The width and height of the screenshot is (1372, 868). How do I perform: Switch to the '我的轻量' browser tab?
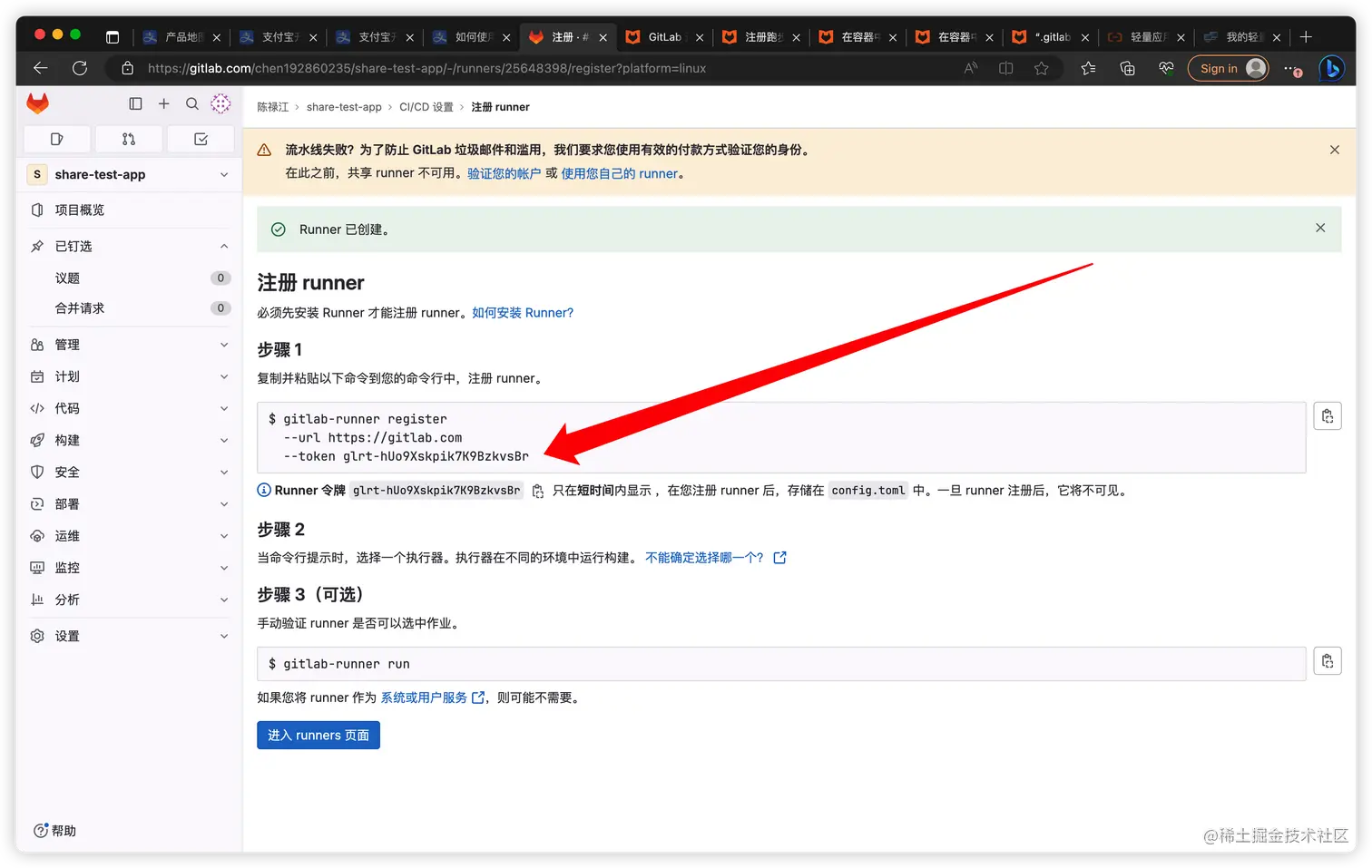click(1241, 37)
